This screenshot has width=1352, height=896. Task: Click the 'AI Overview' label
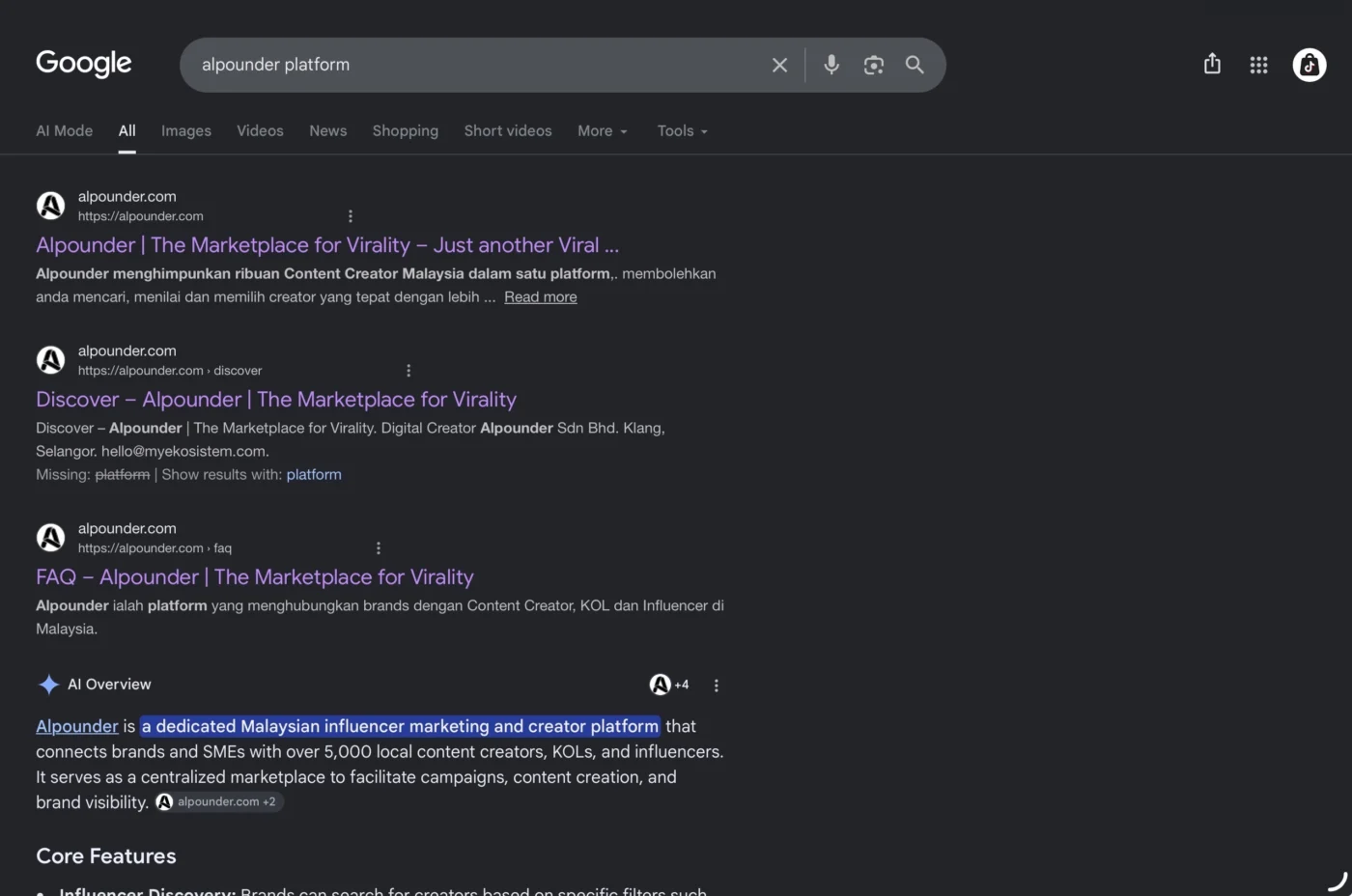tap(109, 685)
